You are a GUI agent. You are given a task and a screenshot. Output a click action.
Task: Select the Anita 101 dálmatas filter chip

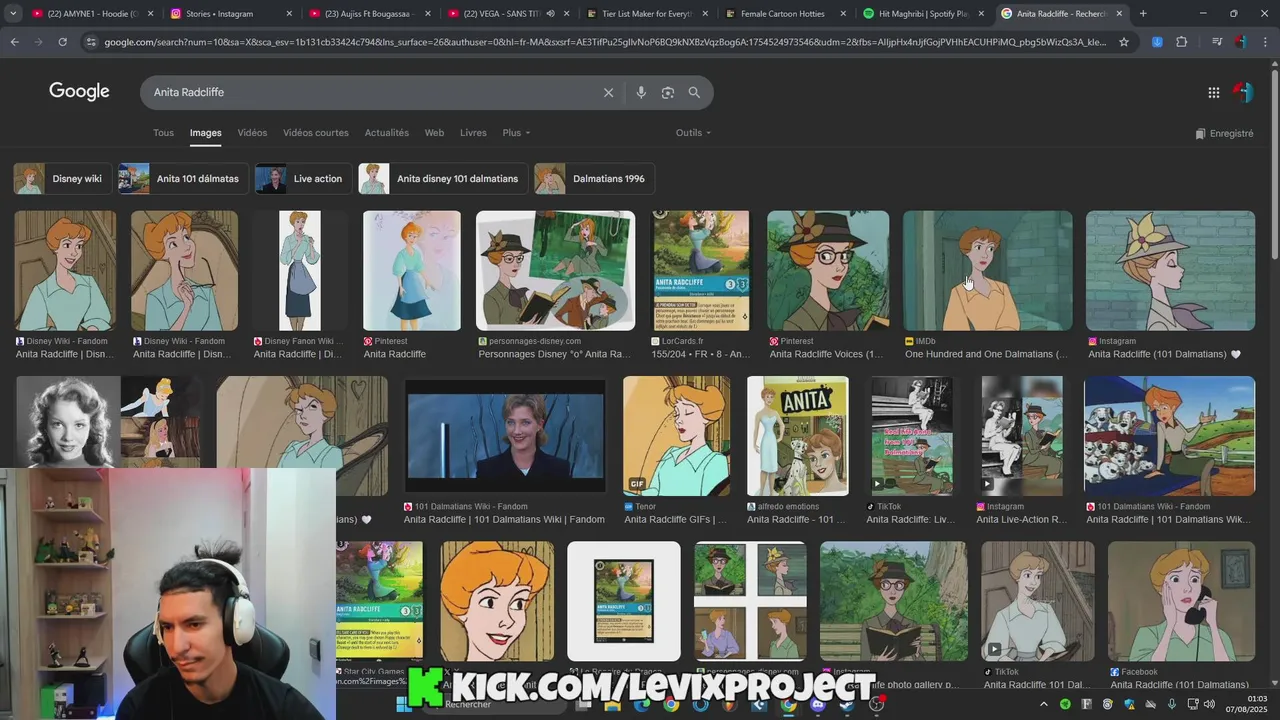click(182, 179)
